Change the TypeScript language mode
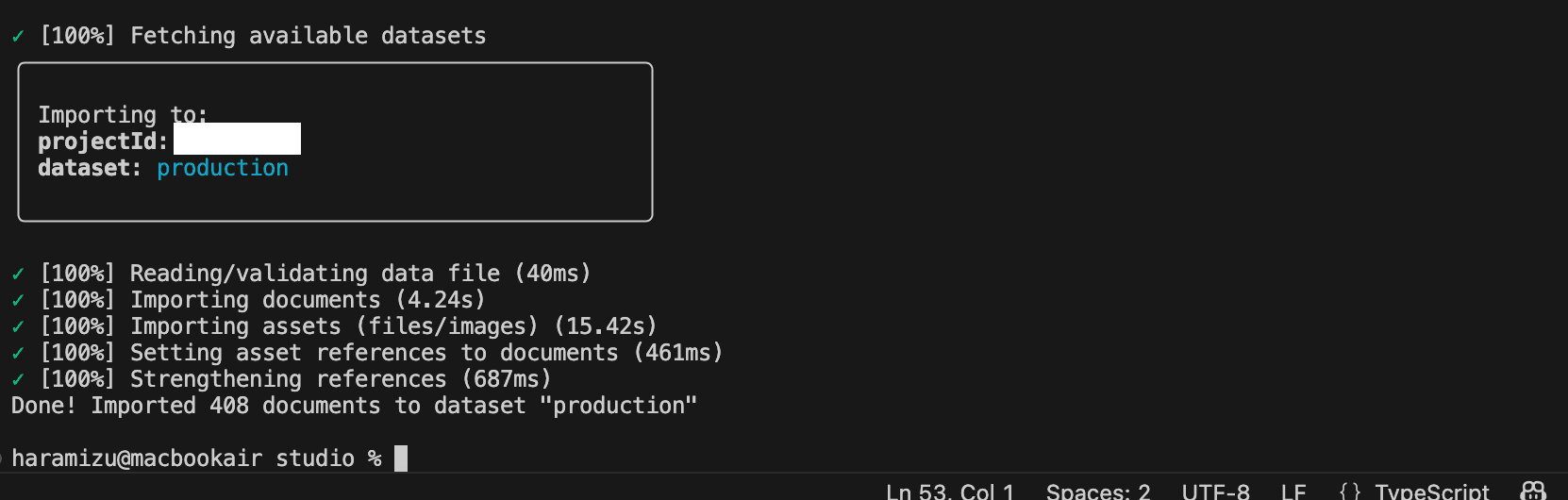Image resolution: width=1568 pixels, height=500 pixels. [x=1431, y=492]
